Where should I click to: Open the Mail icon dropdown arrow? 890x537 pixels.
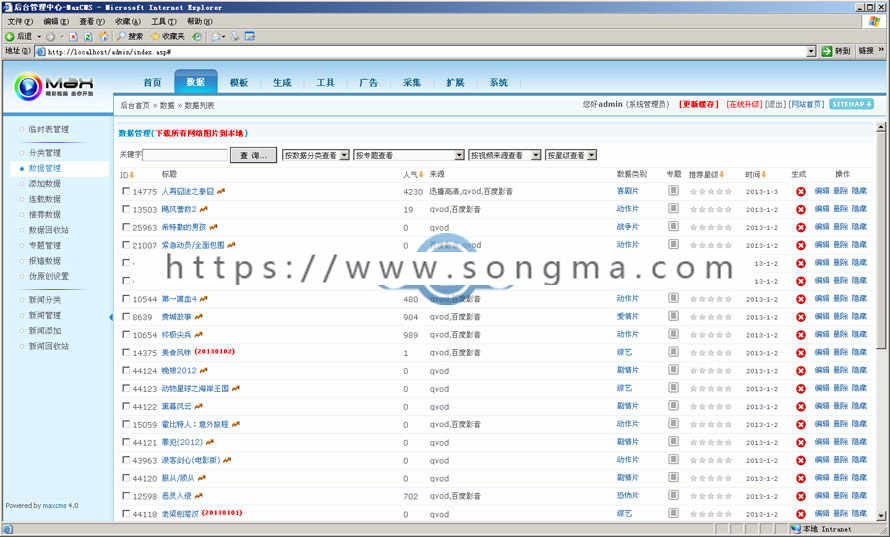[224, 36]
